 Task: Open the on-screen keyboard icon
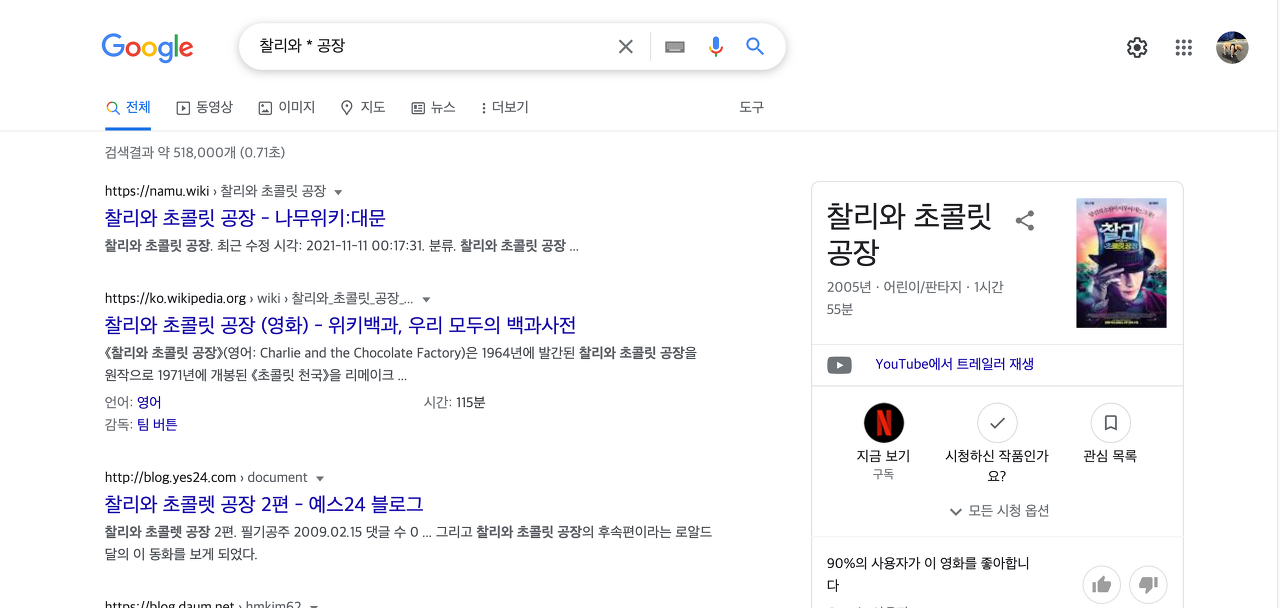click(x=675, y=47)
